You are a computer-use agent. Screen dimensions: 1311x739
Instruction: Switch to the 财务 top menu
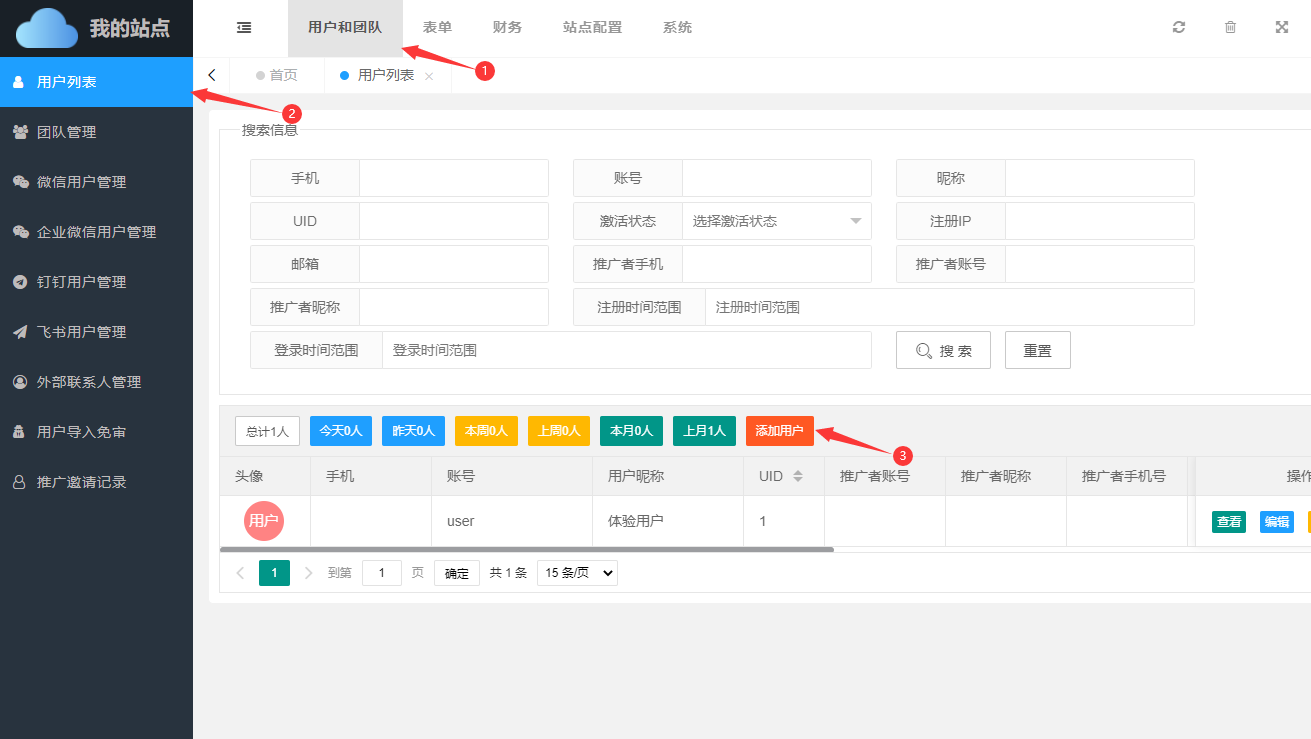(507, 28)
